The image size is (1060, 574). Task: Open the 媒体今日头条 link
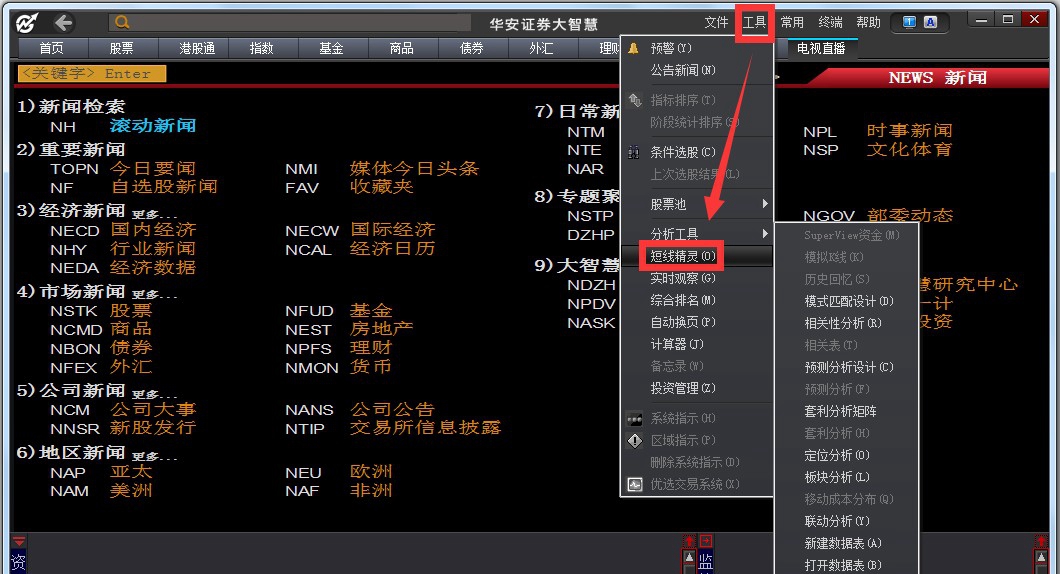(x=414, y=168)
